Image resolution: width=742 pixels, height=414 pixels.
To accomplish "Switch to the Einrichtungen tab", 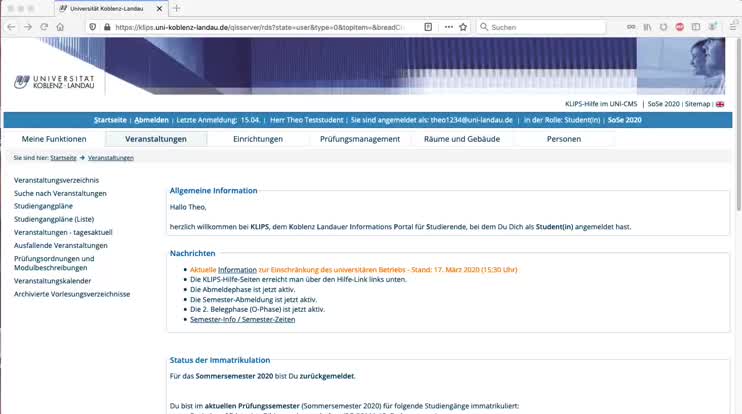I will (258, 139).
